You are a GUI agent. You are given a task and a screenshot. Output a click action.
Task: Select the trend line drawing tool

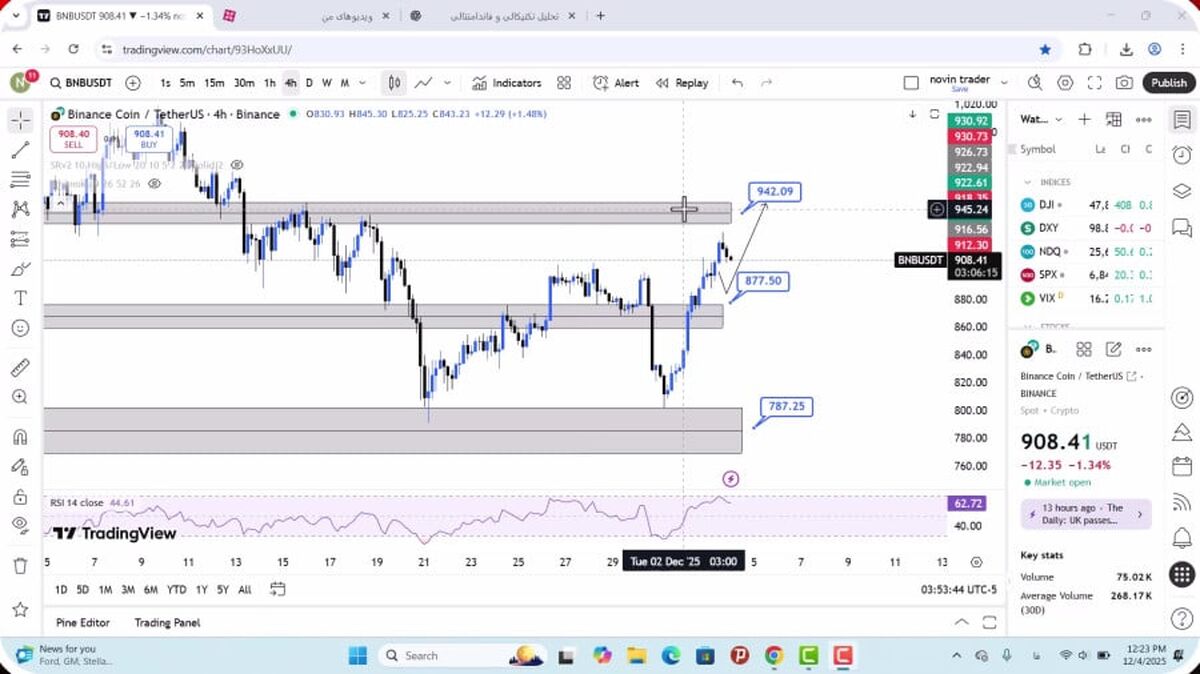[x=20, y=150]
